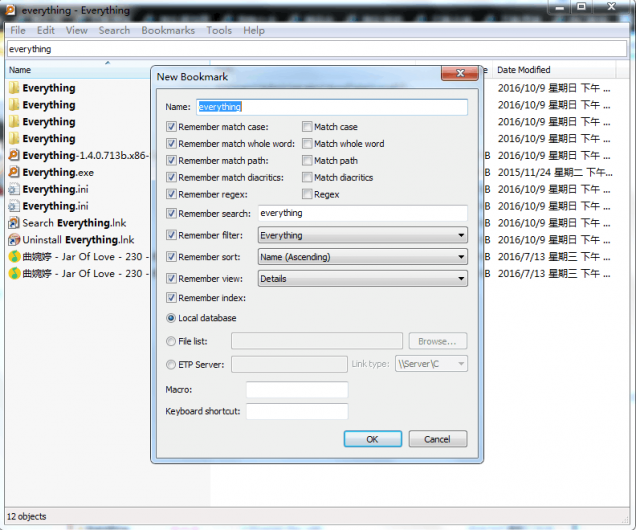Select the File list radio button
Viewport: 636px width, 530px height.
click(x=171, y=341)
